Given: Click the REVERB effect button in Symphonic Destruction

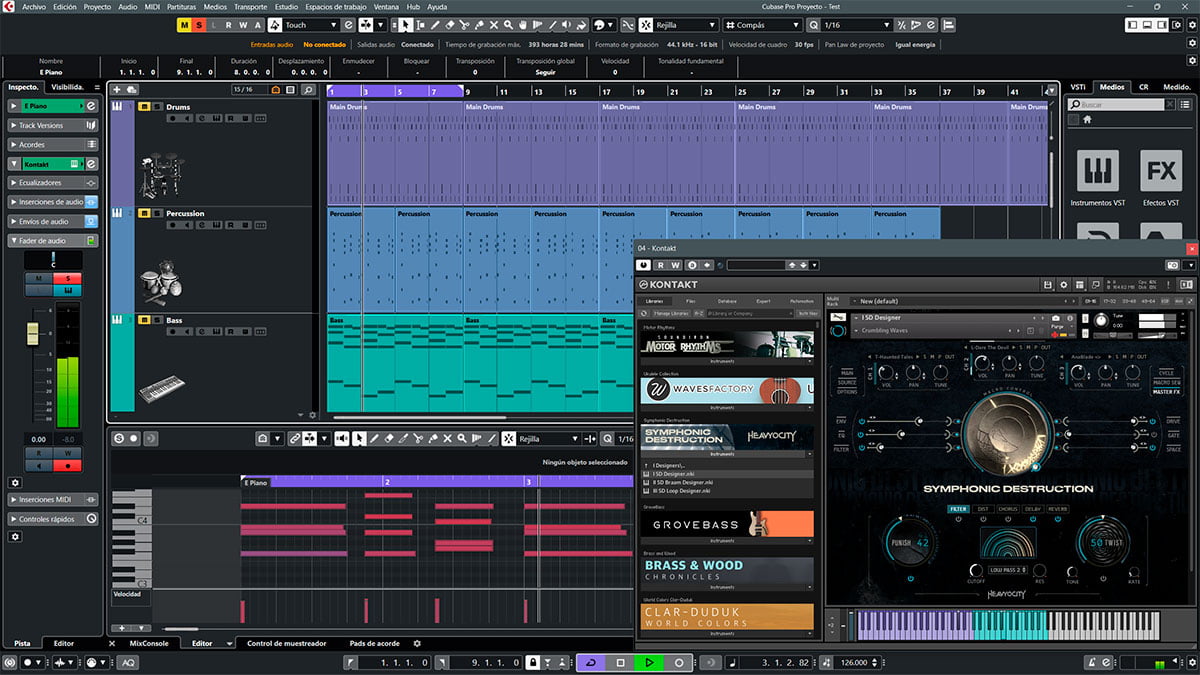Looking at the screenshot, I should (1058, 509).
